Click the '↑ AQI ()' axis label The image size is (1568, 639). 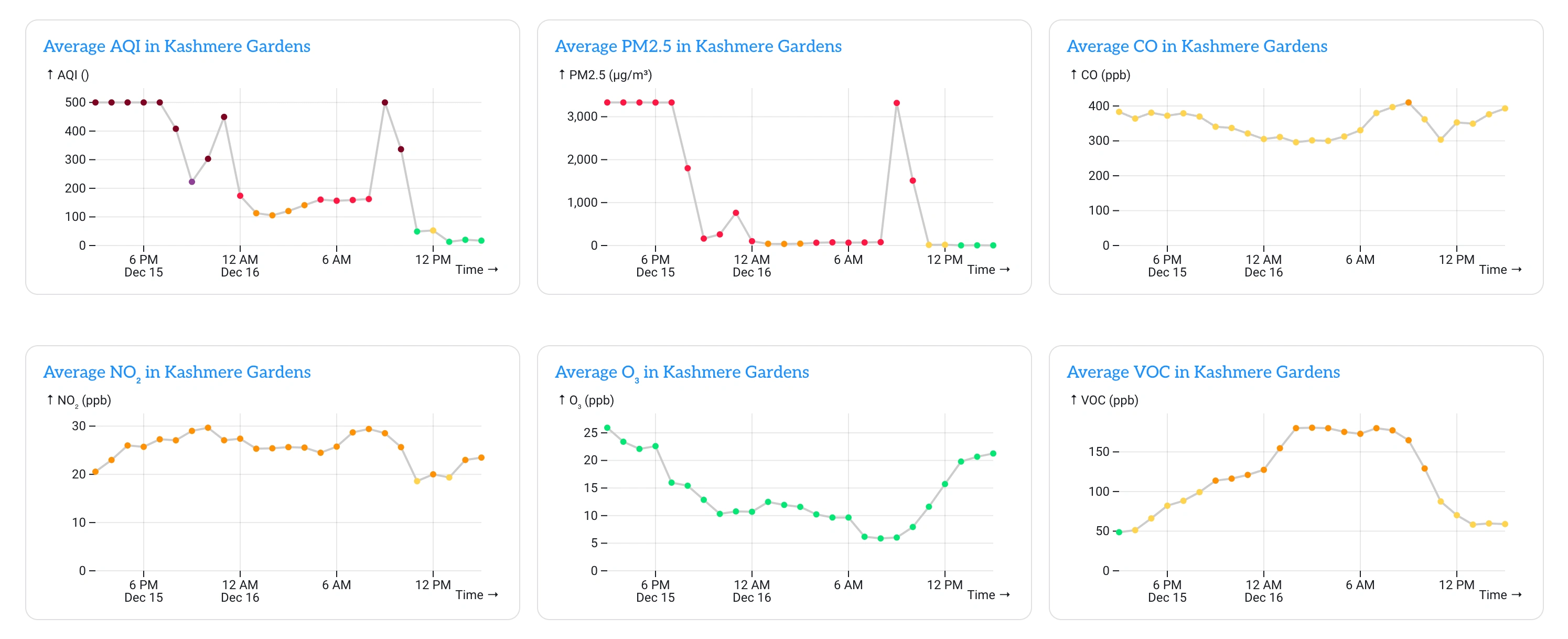[68, 75]
